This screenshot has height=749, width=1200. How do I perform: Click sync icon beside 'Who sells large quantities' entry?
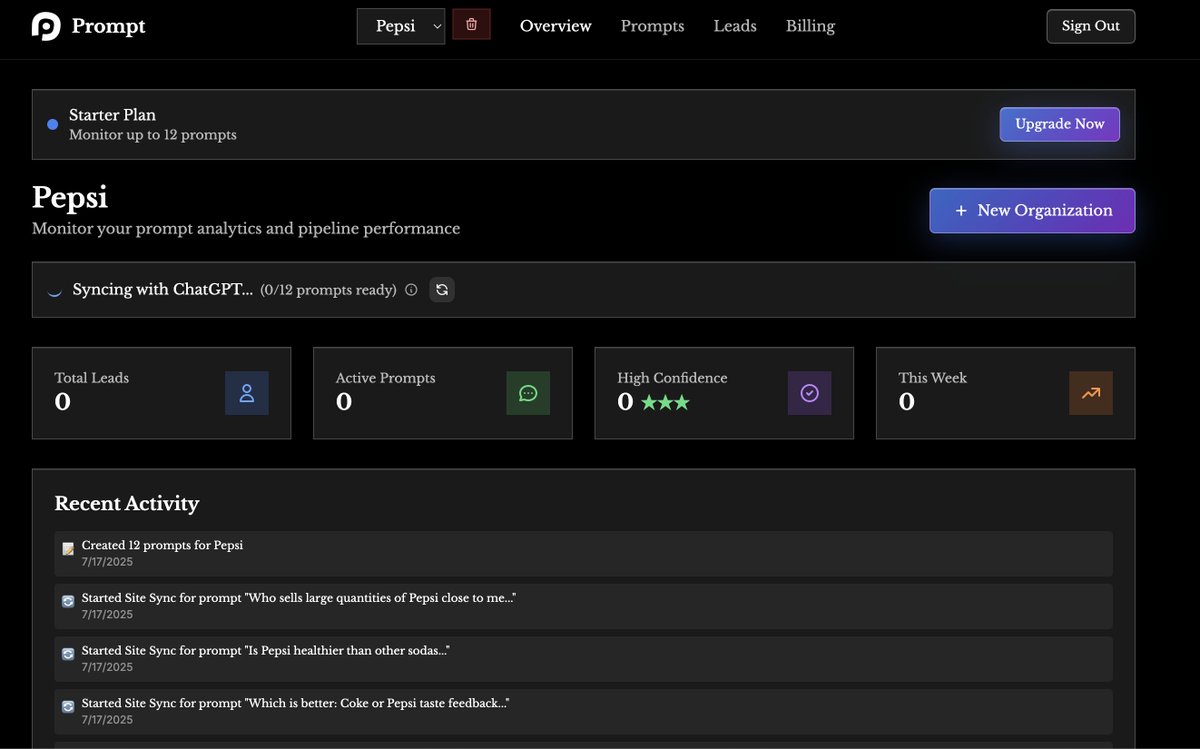click(68, 601)
